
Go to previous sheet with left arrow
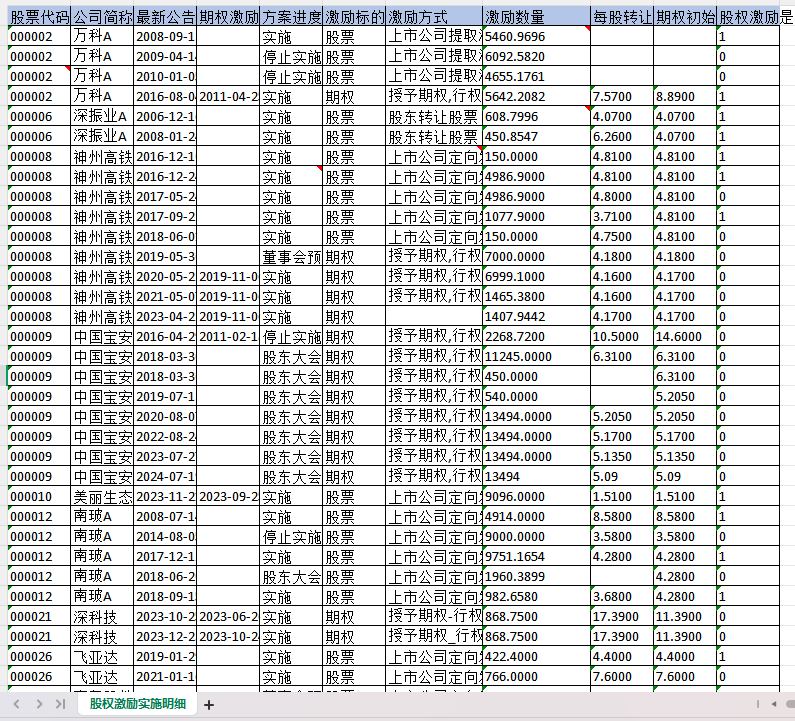click(17, 704)
